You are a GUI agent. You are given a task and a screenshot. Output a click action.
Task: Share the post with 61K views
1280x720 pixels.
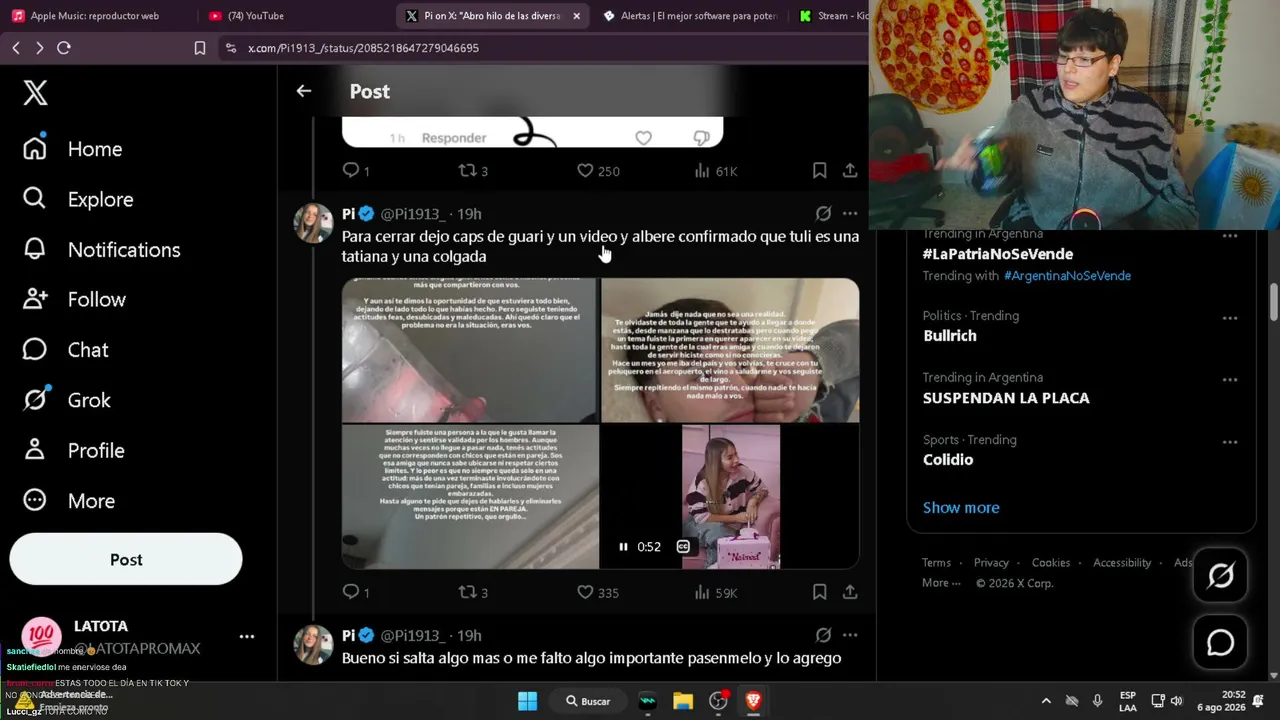coord(850,171)
